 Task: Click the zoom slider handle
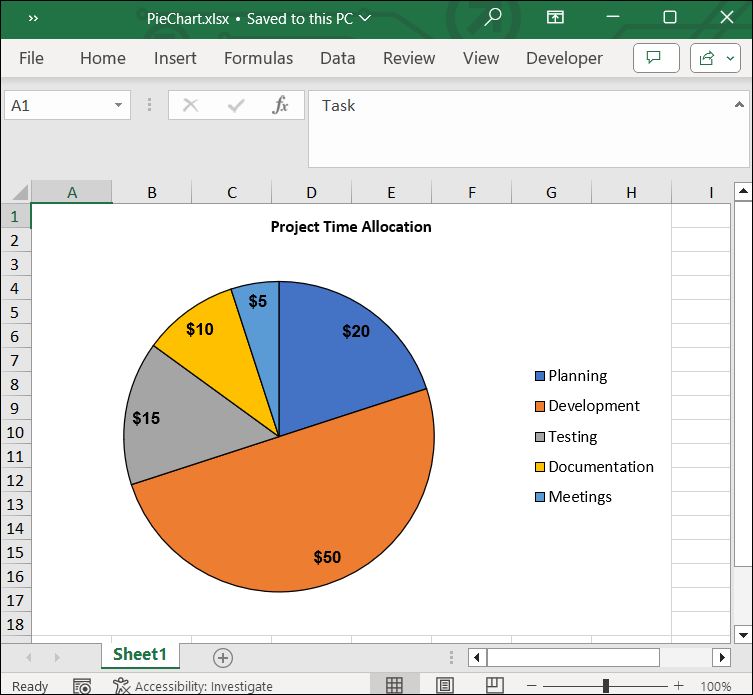(x=606, y=686)
